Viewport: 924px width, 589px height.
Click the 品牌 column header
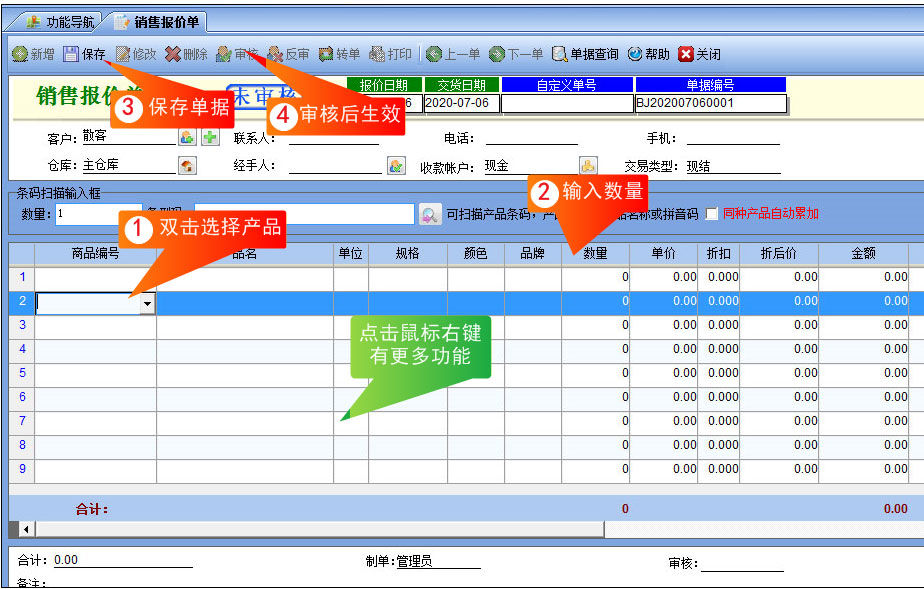[533, 253]
